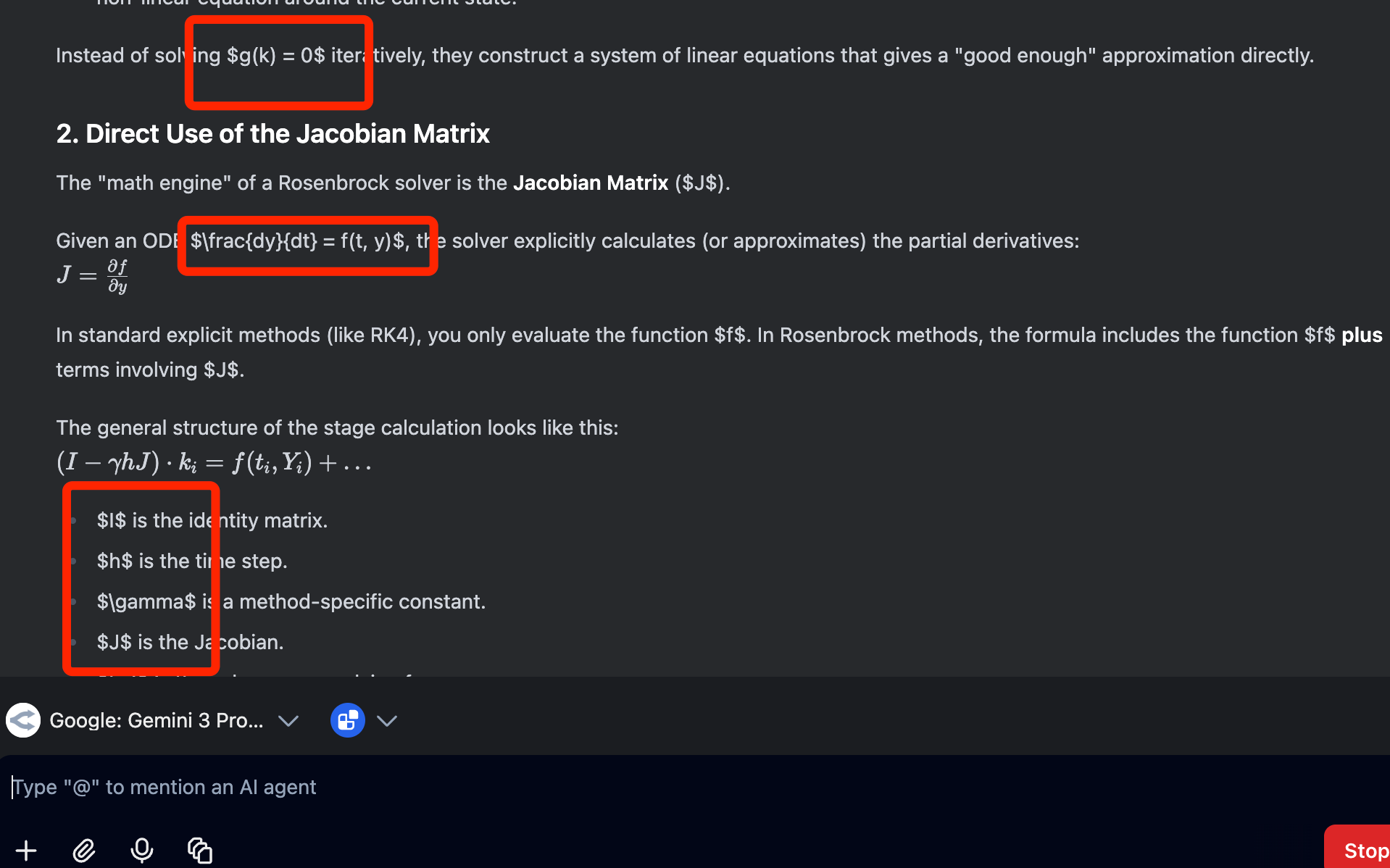1390x868 pixels.
Task: Select the "$h$ is the time step" bullet
Action: (x=192, y=561)
